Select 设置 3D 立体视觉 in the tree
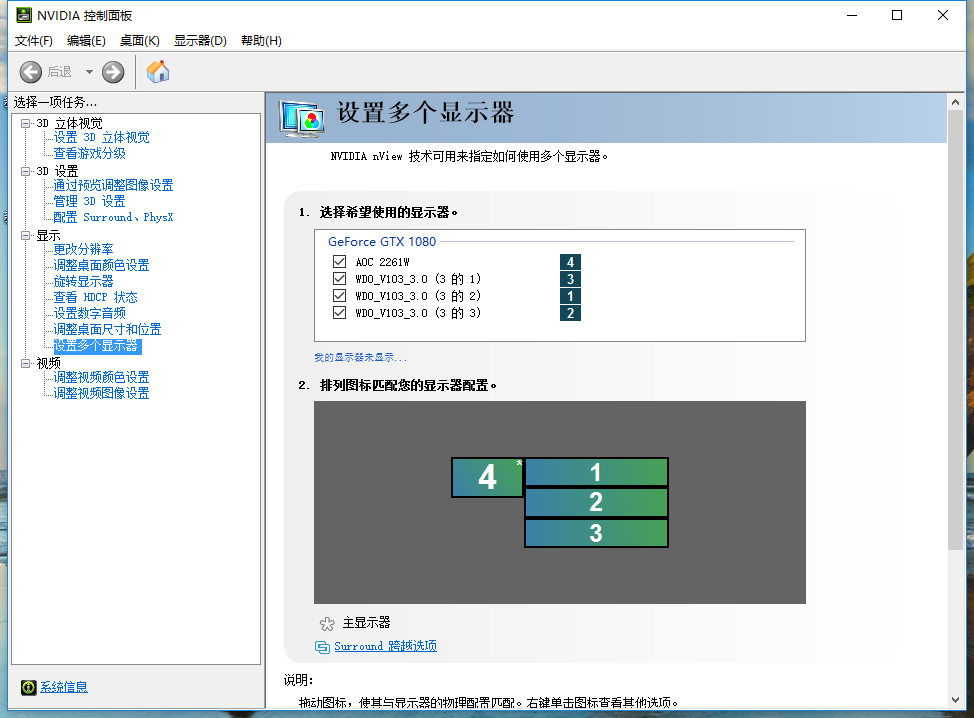The image size is (974, 718). (101, 137)
